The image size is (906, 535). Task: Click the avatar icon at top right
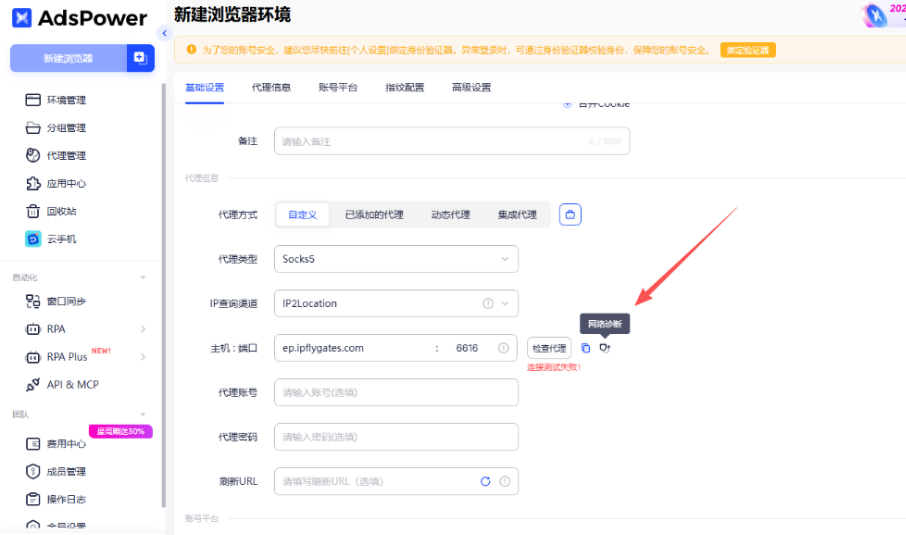click(874, 15)
